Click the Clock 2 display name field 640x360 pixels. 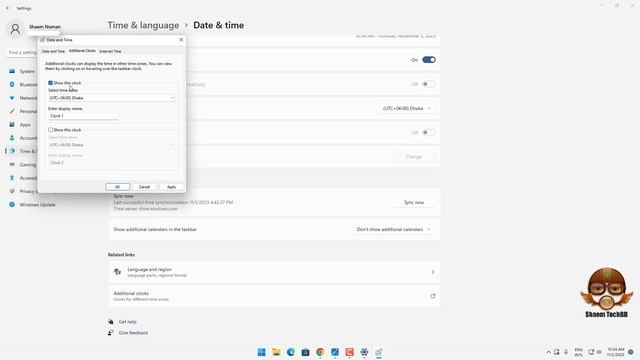(x=83, y=162)
